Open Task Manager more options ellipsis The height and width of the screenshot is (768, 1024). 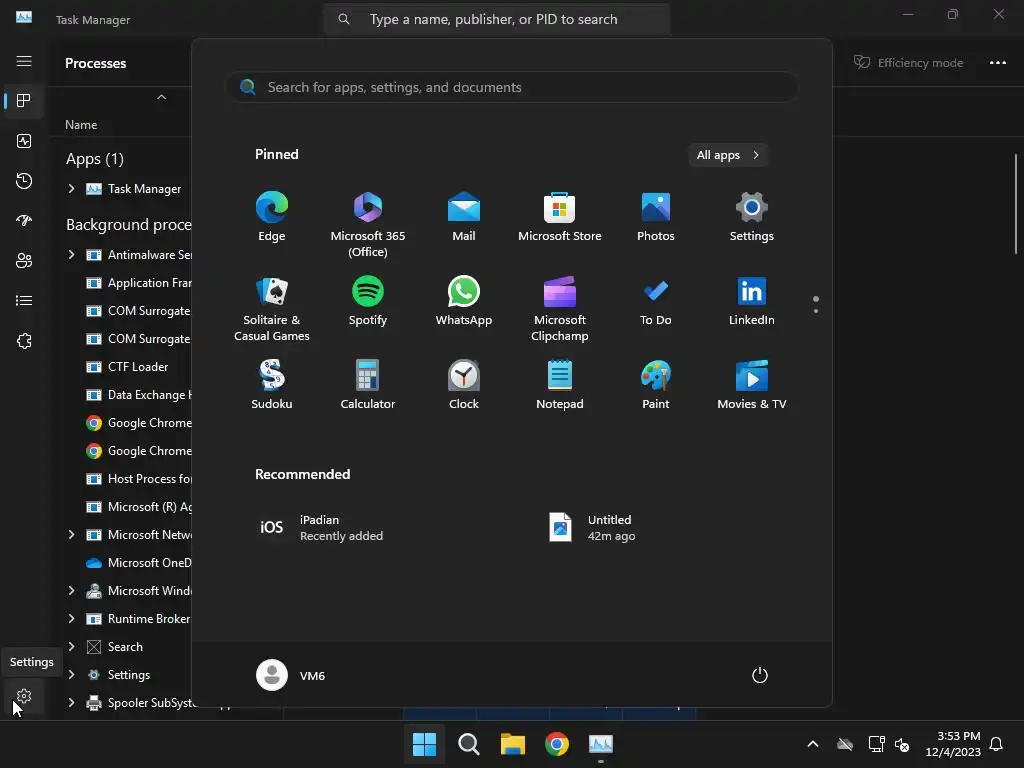point(997,62)
